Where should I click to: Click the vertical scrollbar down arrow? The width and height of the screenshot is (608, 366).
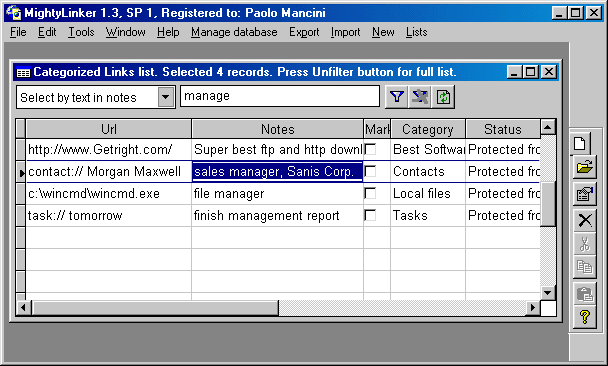coord(548,293)
